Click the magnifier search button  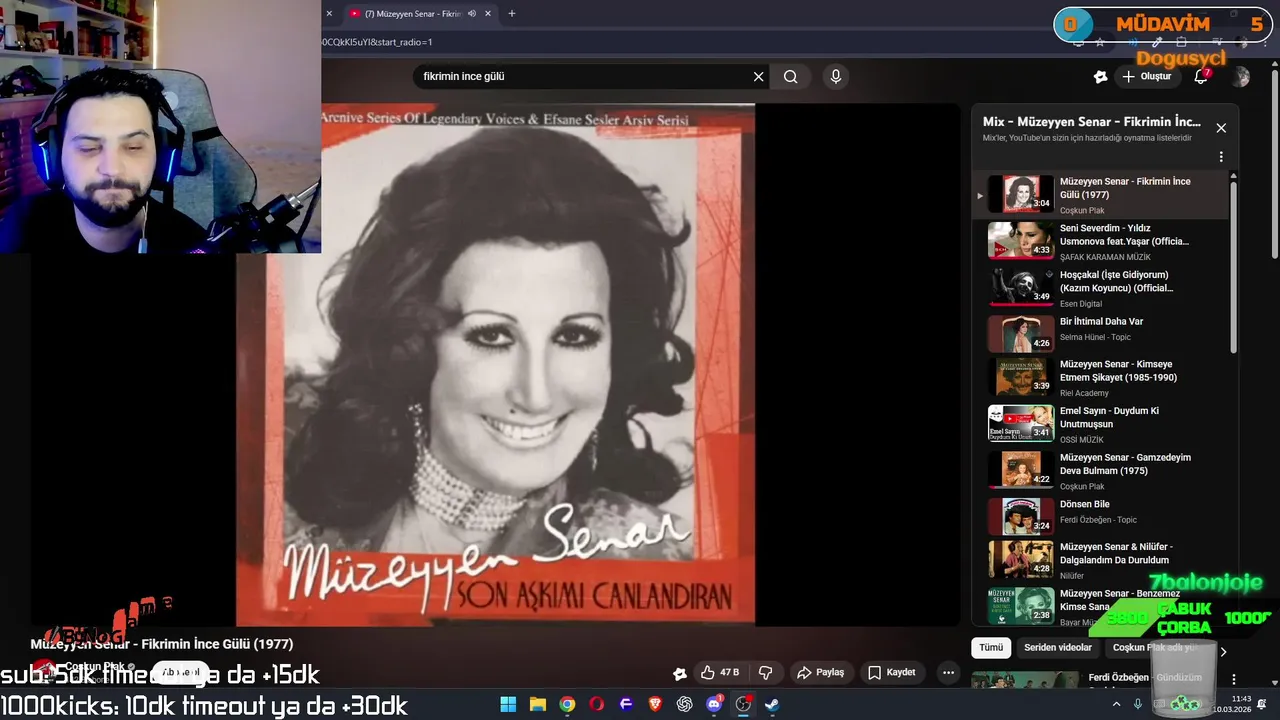(791, 77)
